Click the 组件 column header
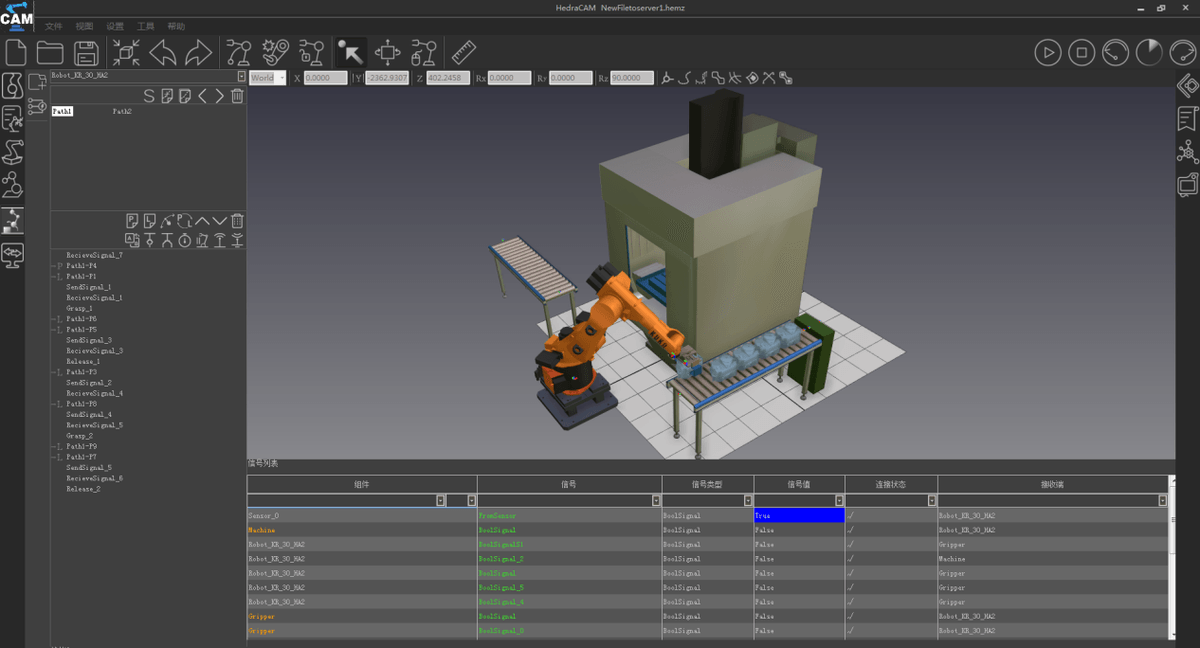This screenshot has height=648, width=1200. coord(362,484)
